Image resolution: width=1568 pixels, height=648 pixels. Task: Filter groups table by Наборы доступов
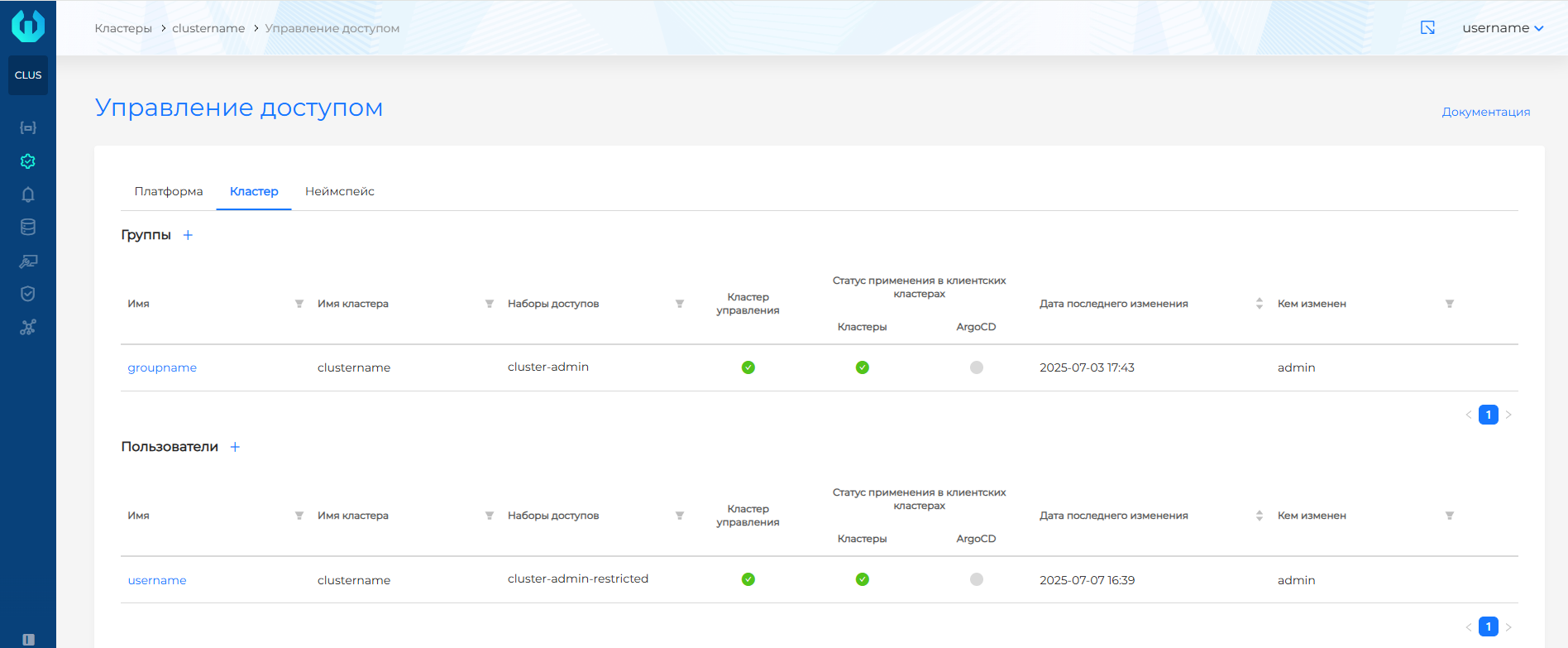pos(680,304)
